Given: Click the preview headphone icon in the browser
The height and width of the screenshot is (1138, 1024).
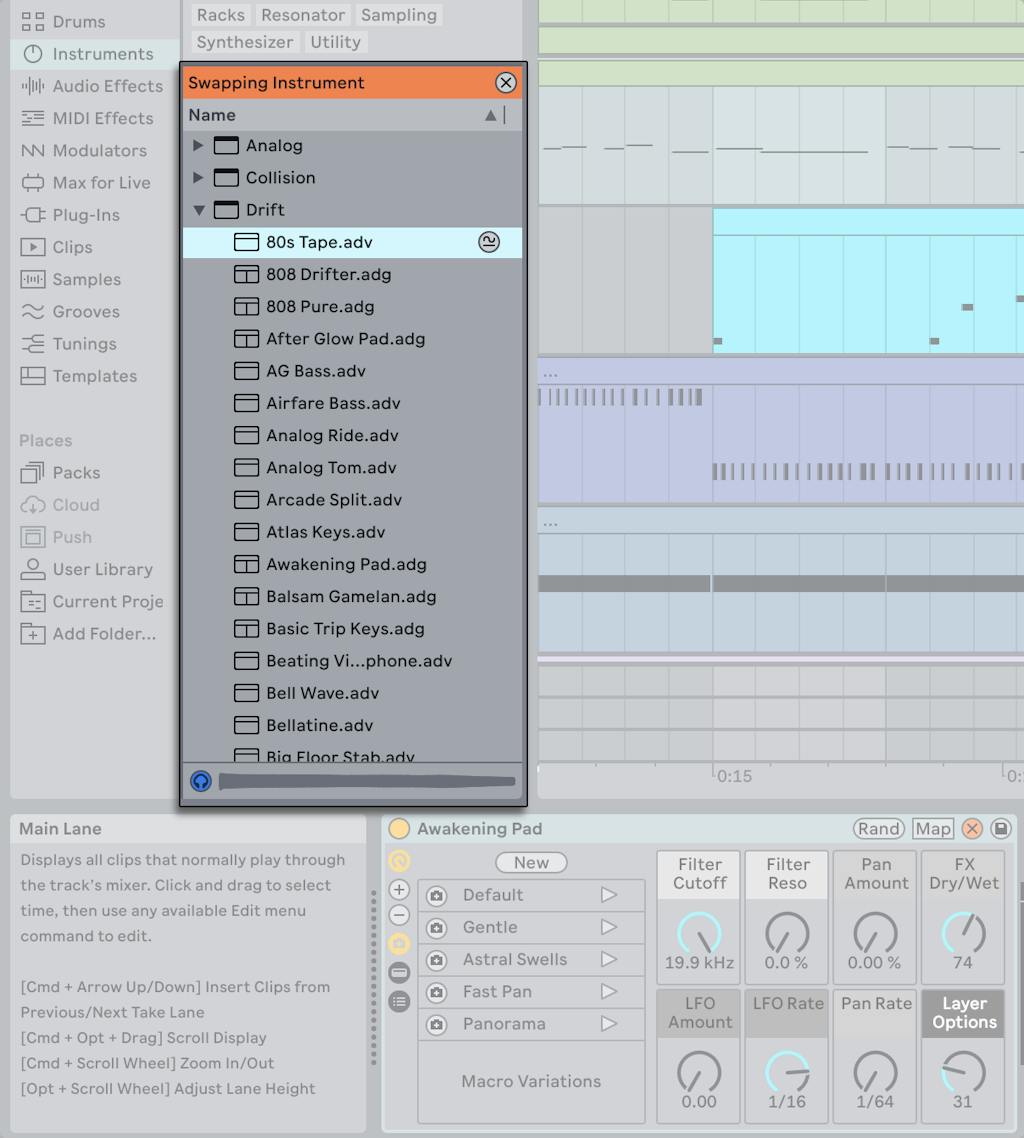Looking at the screenshot, I should 200,781.
